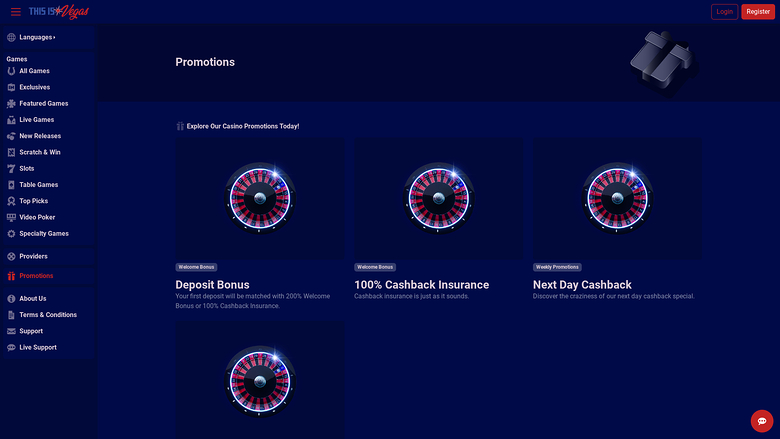Select Live Games in sidebar
Screen dimensions: 780x439
coord(36,120)
